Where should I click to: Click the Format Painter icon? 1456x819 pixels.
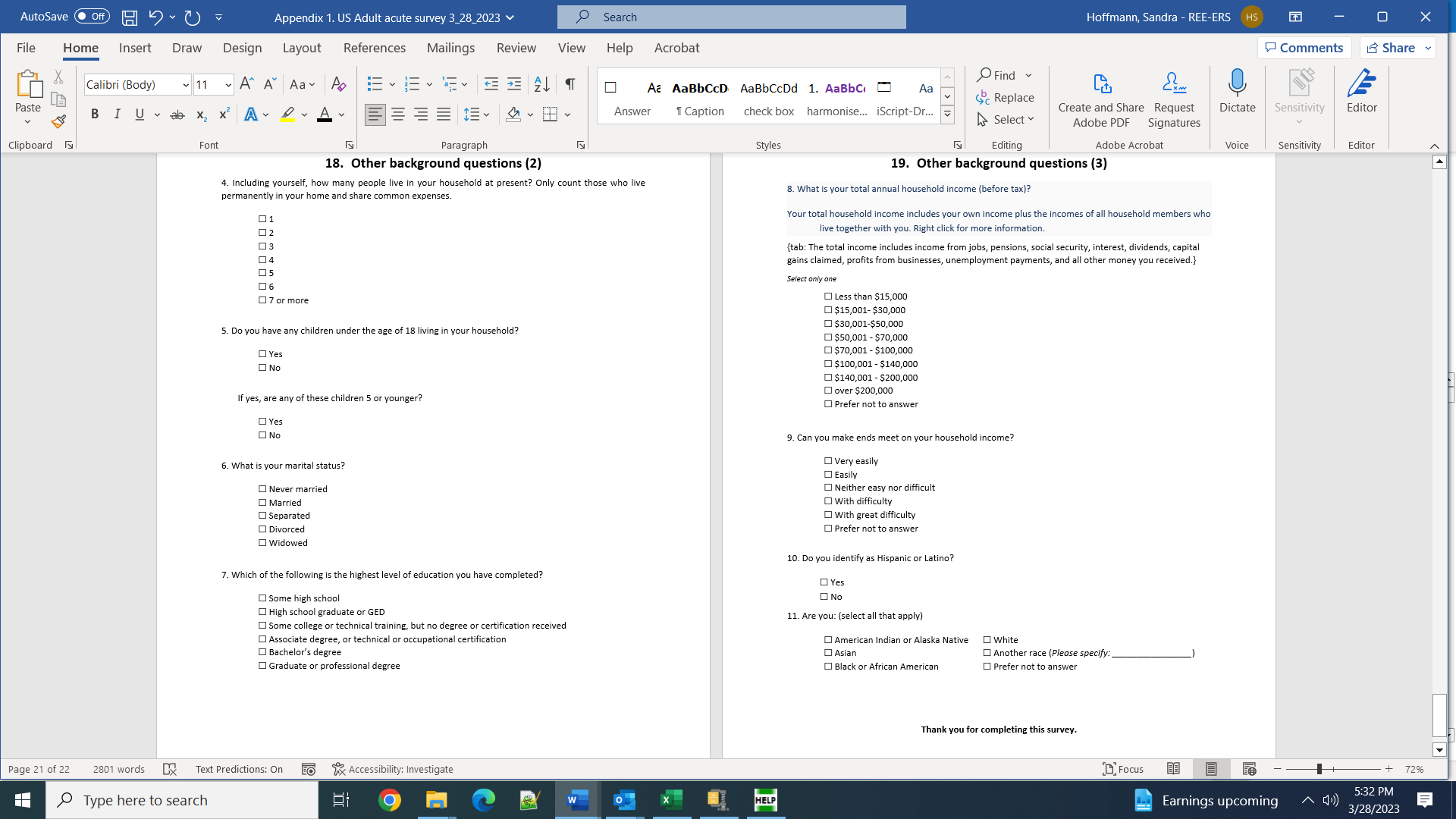pyautogui.click(x=58, y=121)
